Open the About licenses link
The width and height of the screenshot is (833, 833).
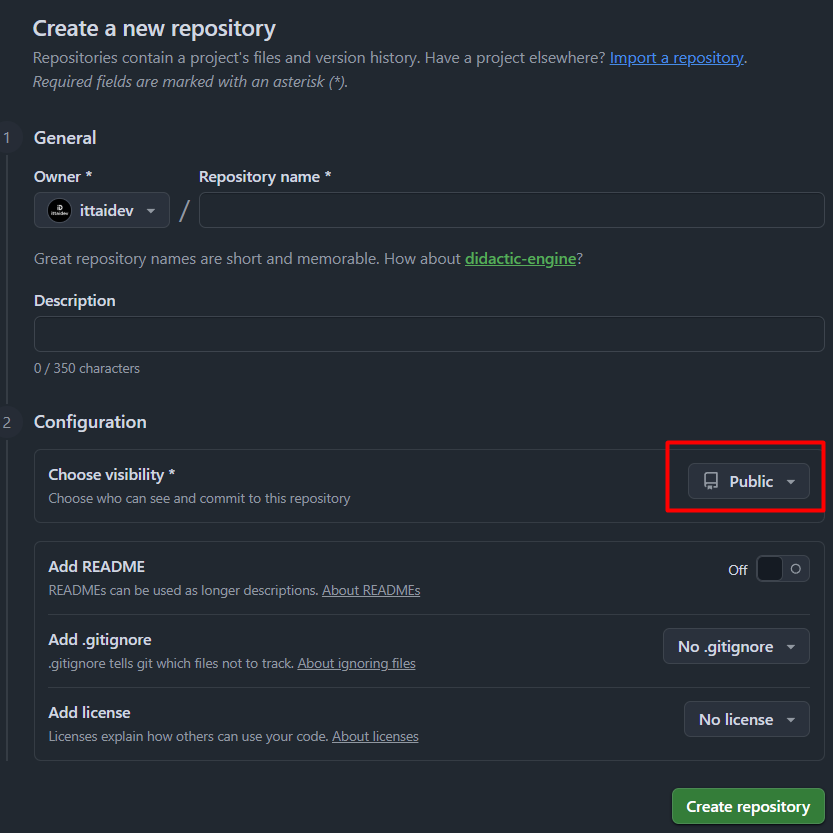375,736
